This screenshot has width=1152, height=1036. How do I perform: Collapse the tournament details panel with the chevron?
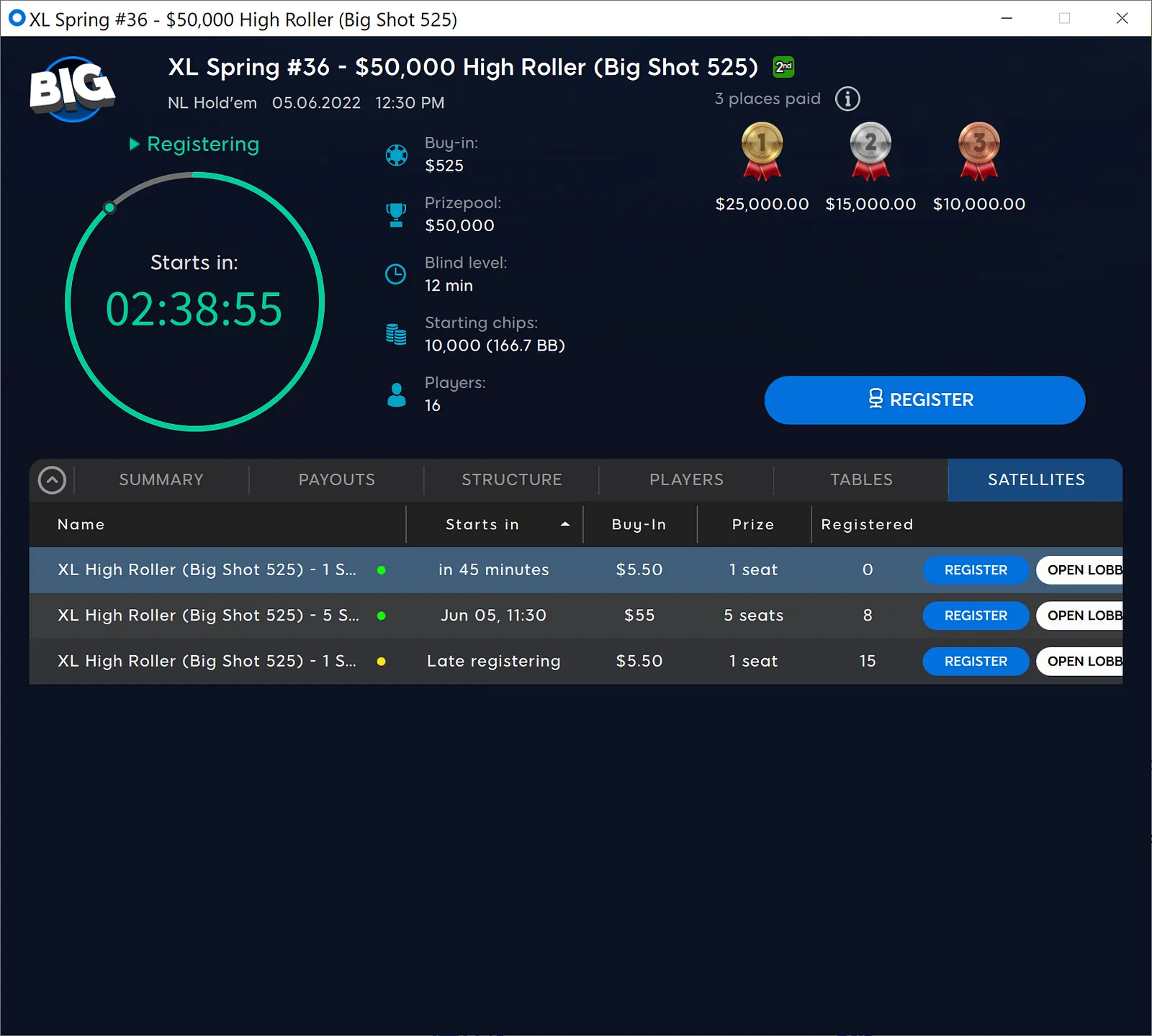[52, 480]
